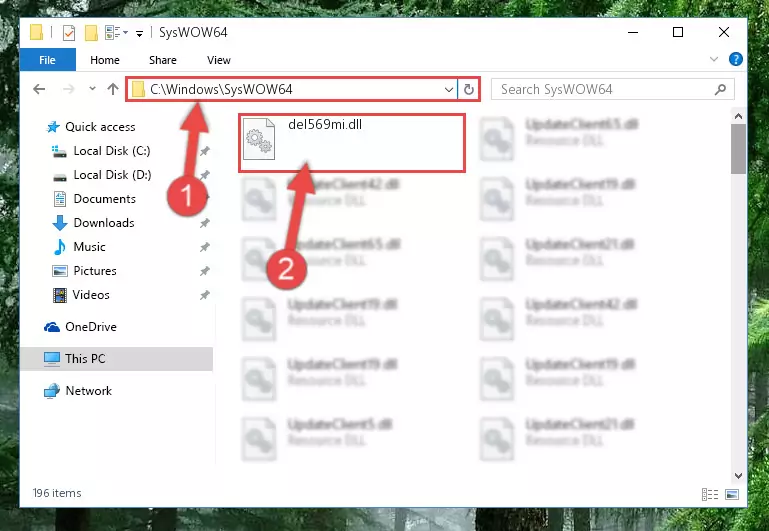Expand the ribbon with the chevron
This screenshot has height=531, width=769.
[x=714, y=59]
